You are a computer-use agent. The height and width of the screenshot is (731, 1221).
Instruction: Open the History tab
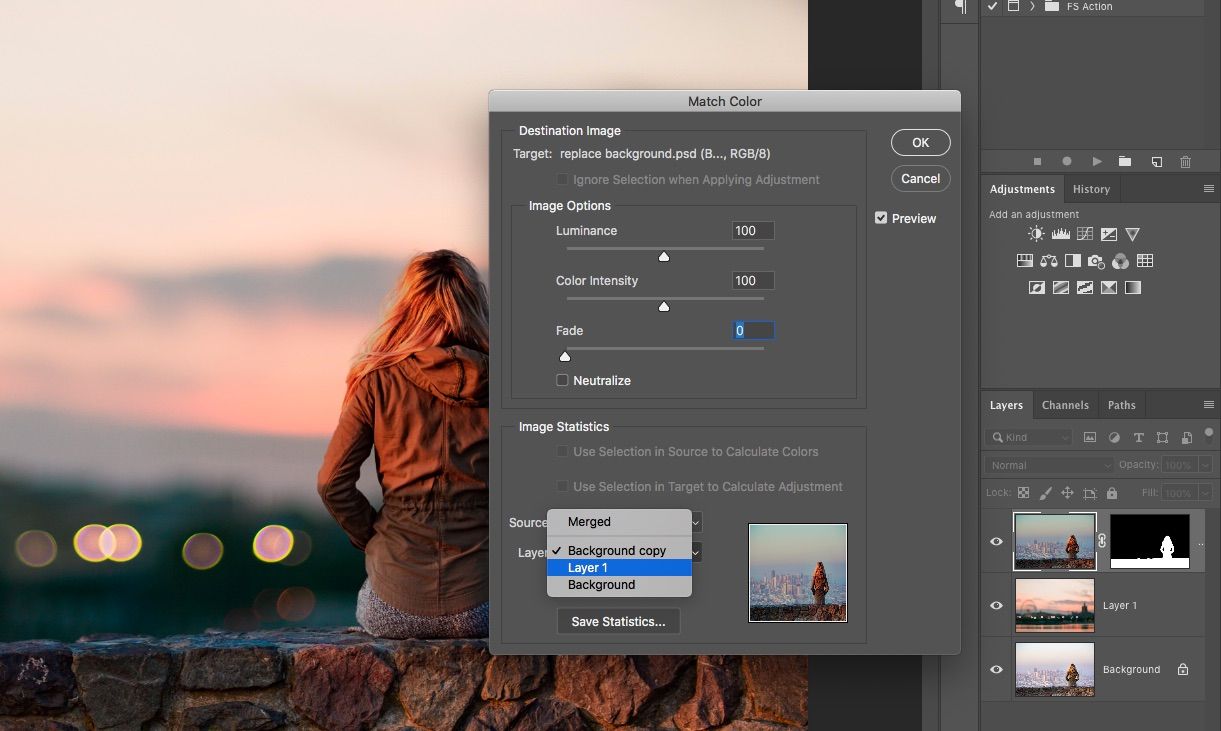tap(1091, 189)
